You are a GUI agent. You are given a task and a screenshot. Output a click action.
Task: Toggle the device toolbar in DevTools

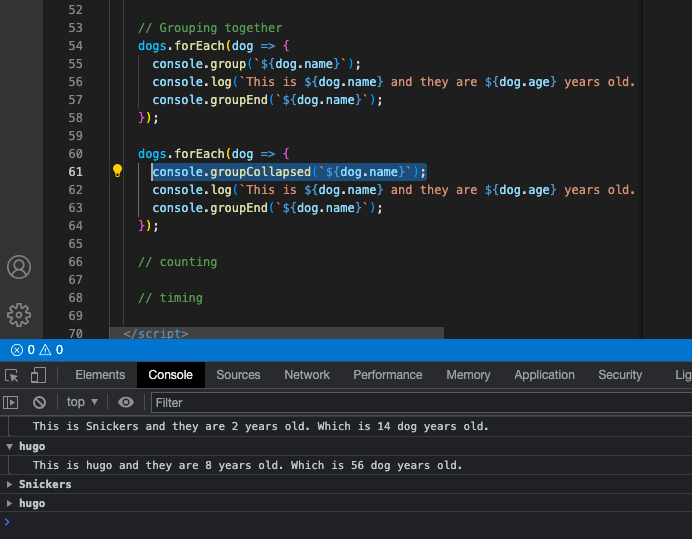38,375
